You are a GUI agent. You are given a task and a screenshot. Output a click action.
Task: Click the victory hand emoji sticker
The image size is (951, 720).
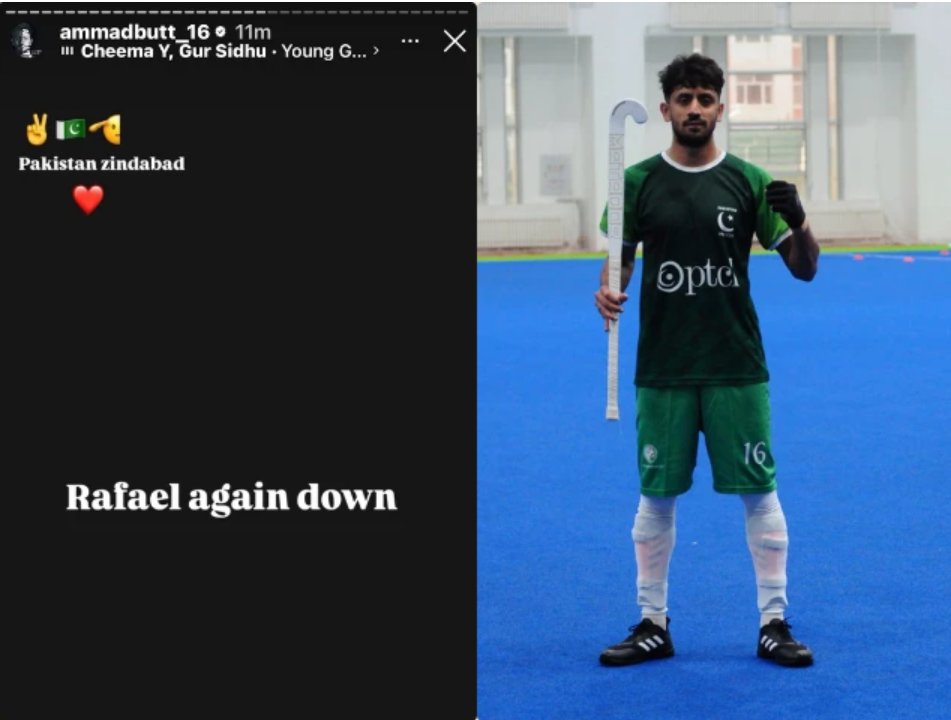(38, 129)
